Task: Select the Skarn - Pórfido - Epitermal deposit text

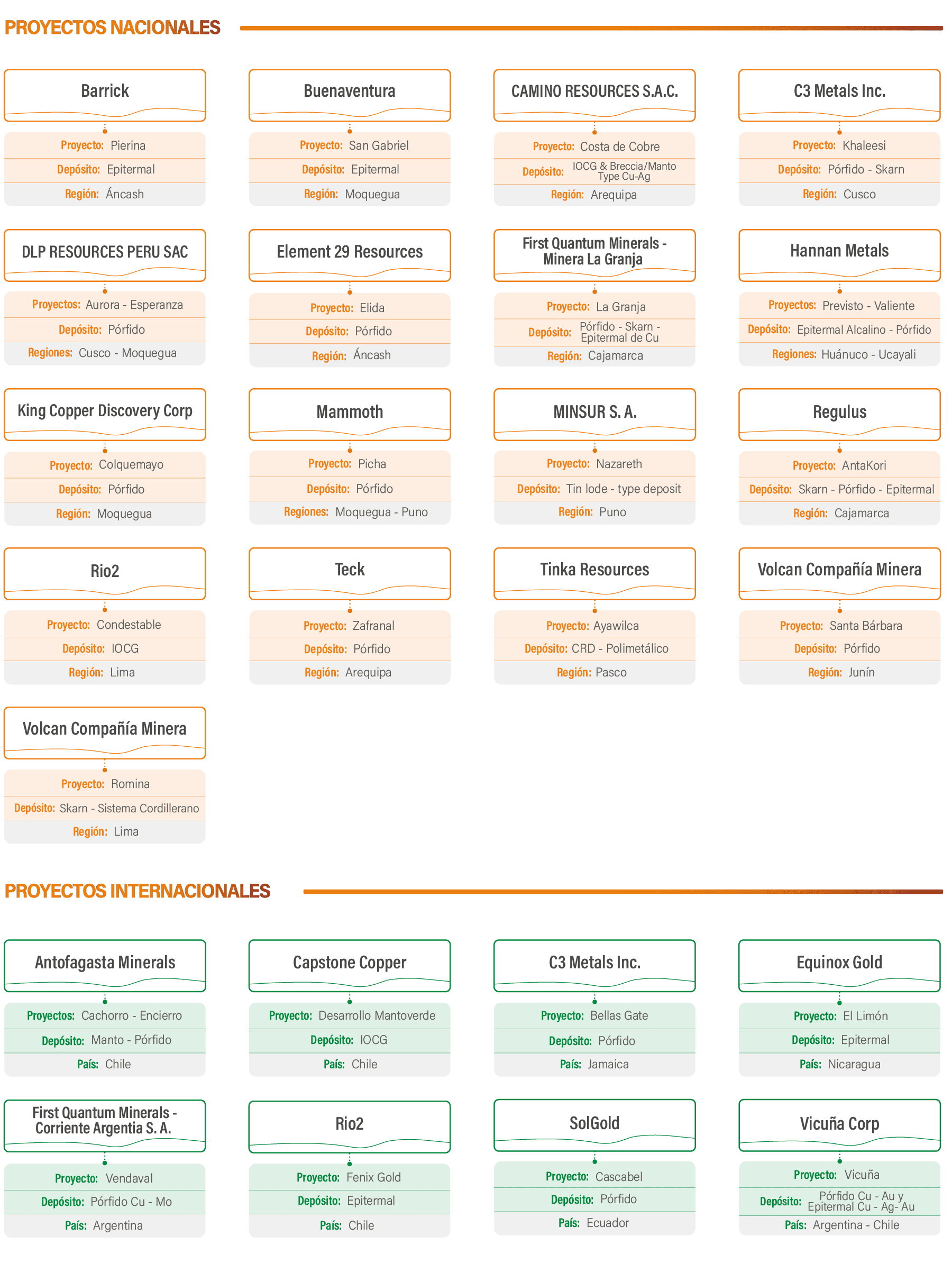Action: coord(866,489)
